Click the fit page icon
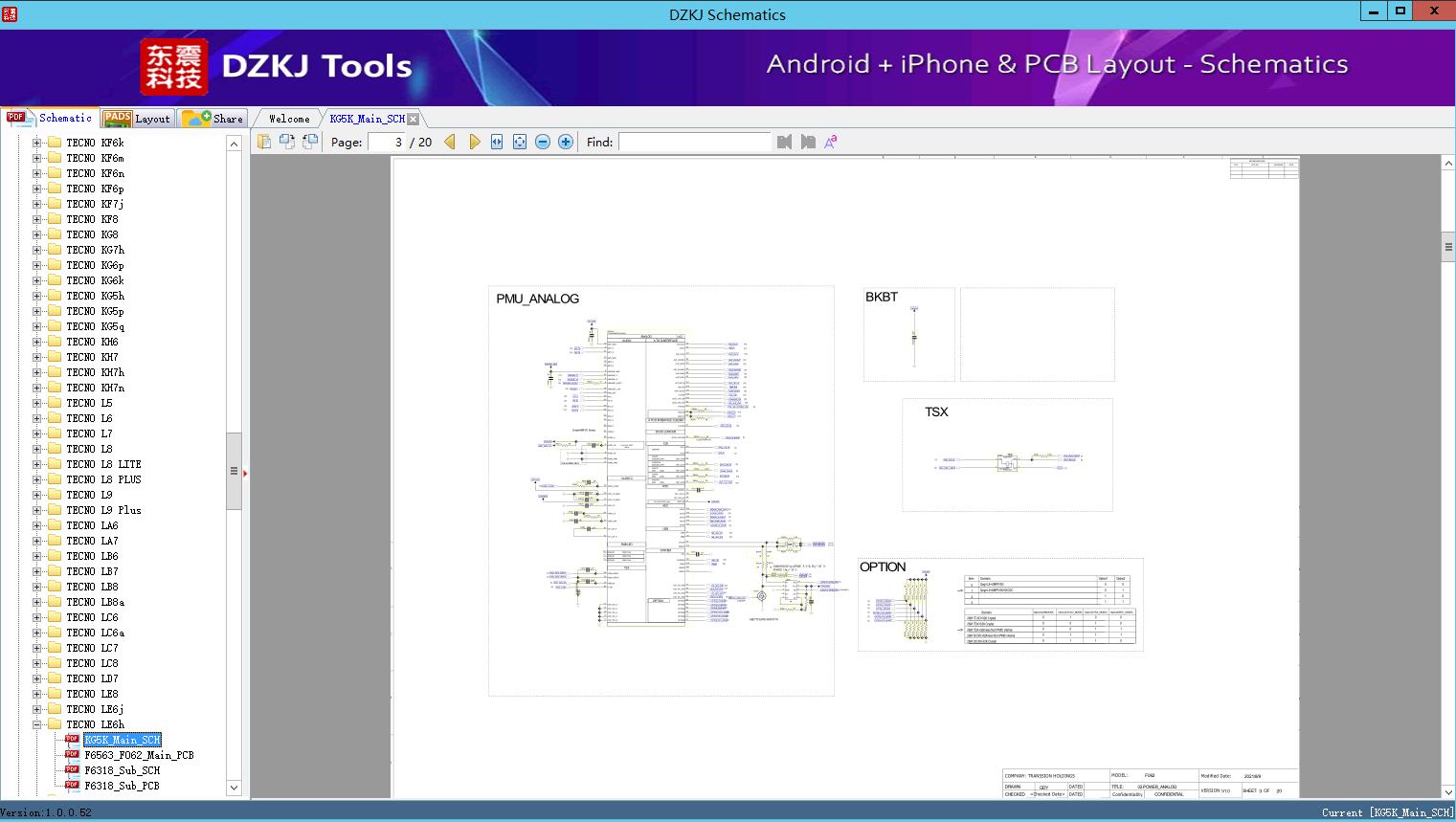Viewport: 1456px width, 822px height. pos(520,142)
